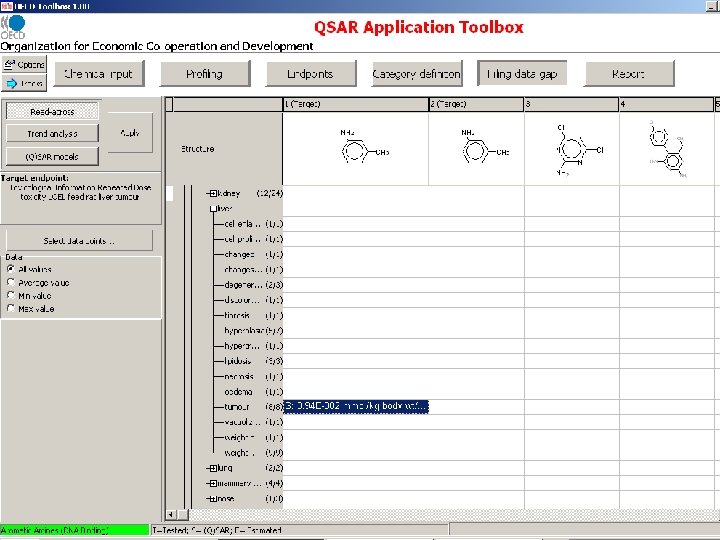Select the tumour row in the tree
The height and width of the screenshot is (540, 720).
coord(253,407)
